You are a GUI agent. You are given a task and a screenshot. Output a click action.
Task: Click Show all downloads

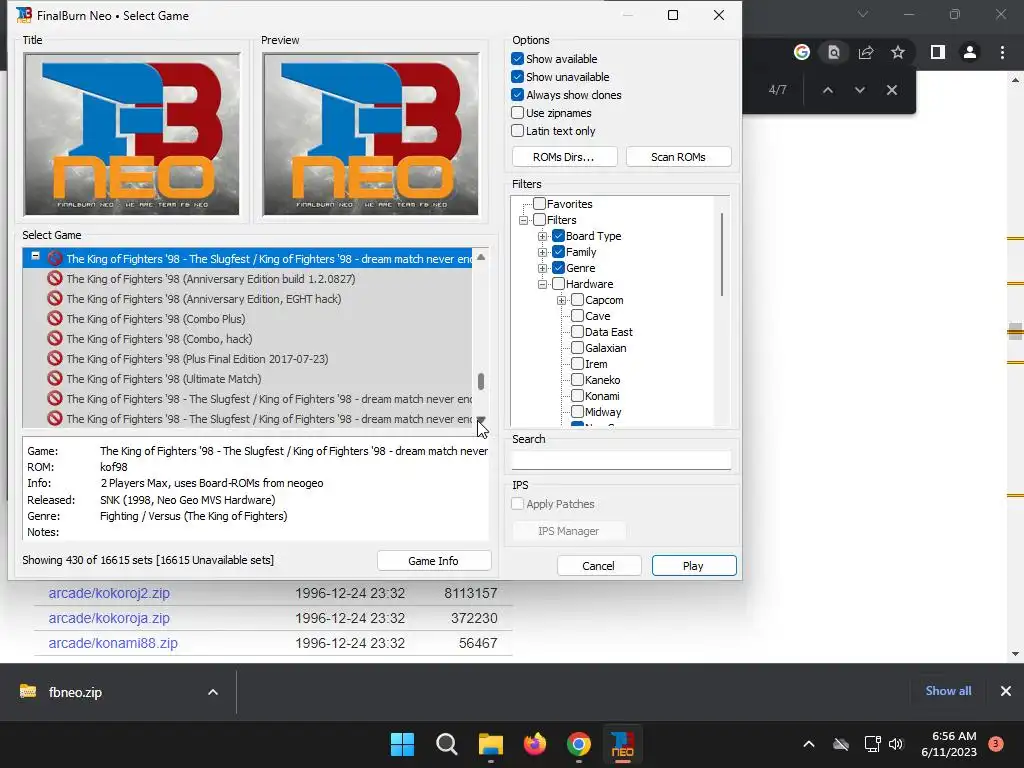[x=948, y=691]
